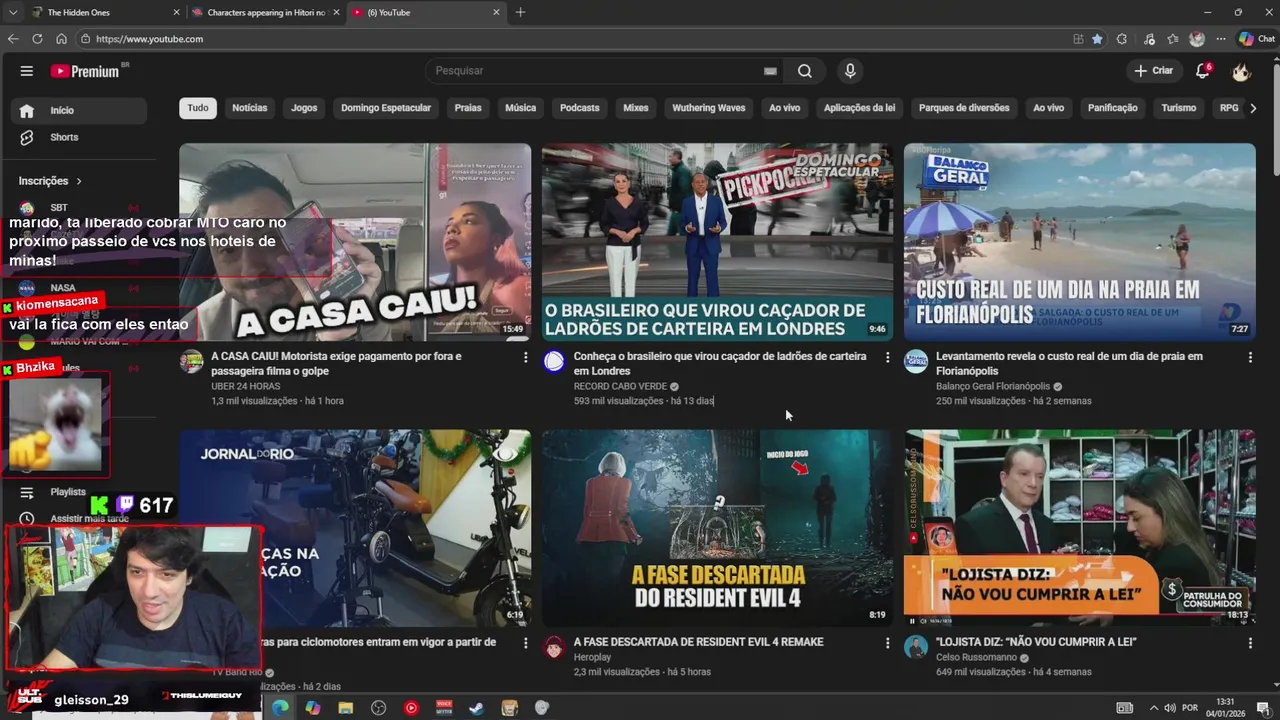Open a new browser tab with plus
Image resolution: width=1280 pixels, height=720 pixels.
point(520,12)
